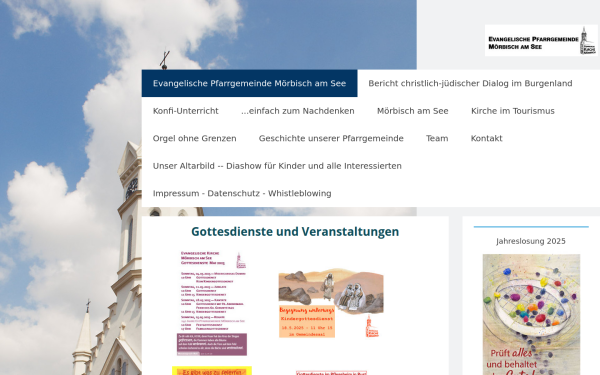
Task: Click the Jahreslosung 2025 label
Action: coord(531,241)
